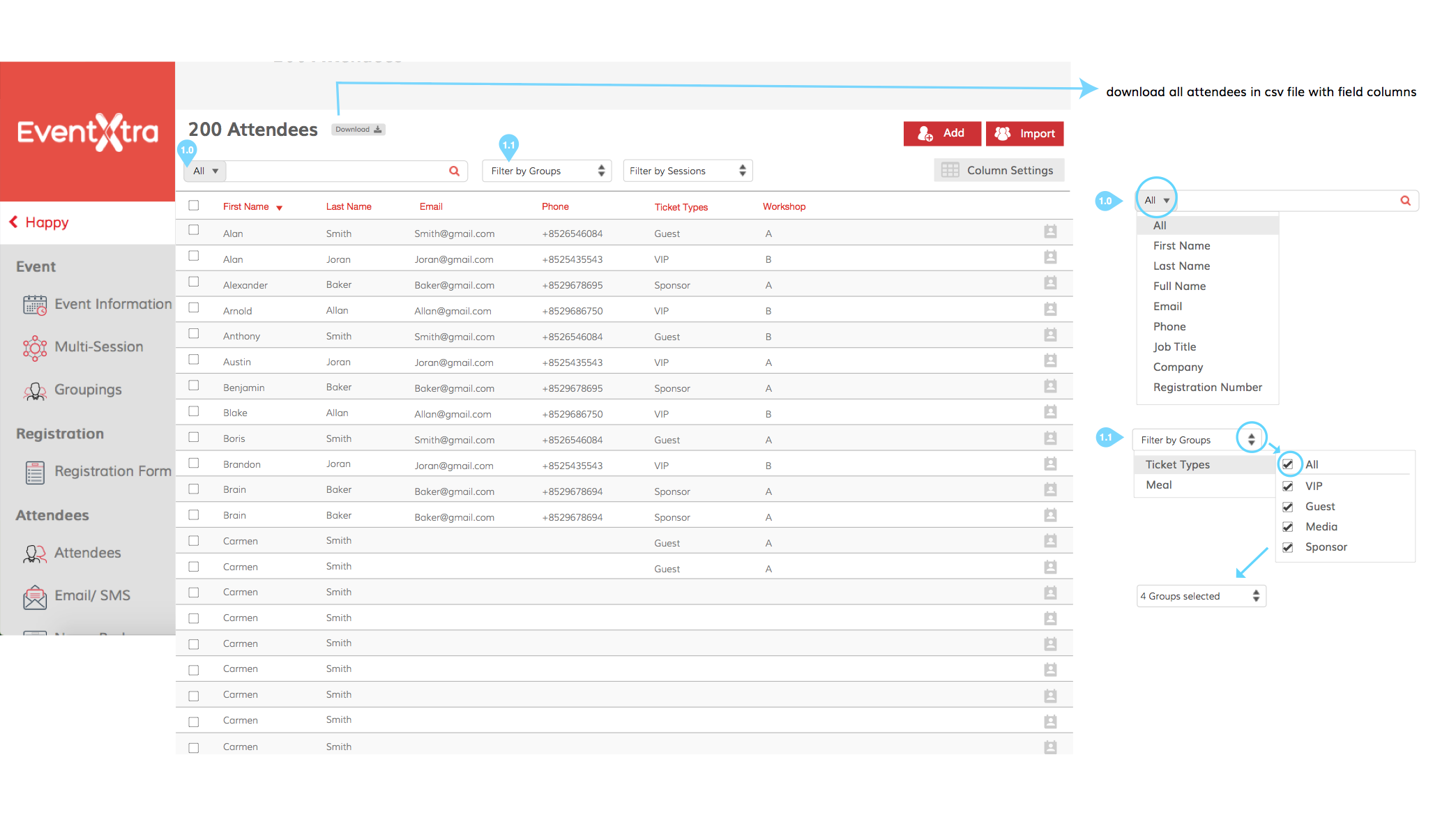Screen dimensions: 1456x817
Task: Click the Add attendee button
Action: pyautogui.click(x=942, y=134)
